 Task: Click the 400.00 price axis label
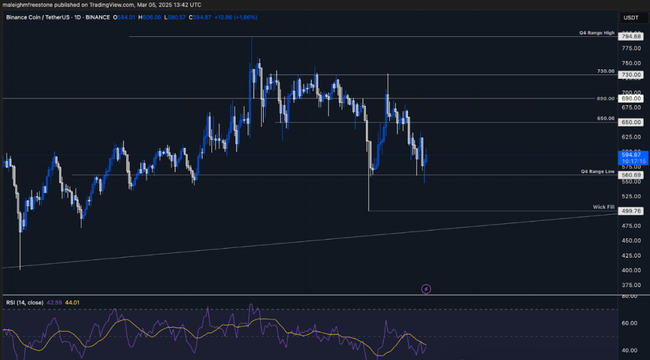point(632,270)
